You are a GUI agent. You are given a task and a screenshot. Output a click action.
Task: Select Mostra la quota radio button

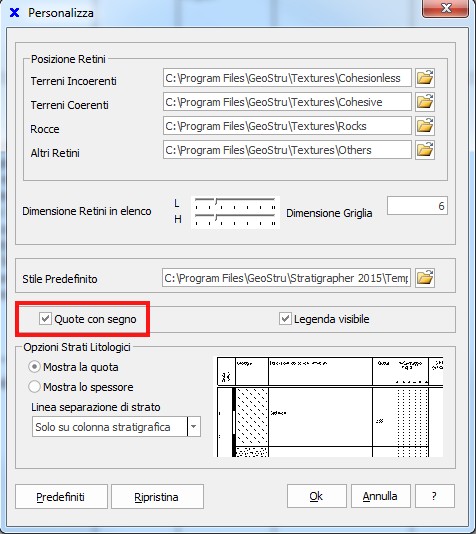34,367
